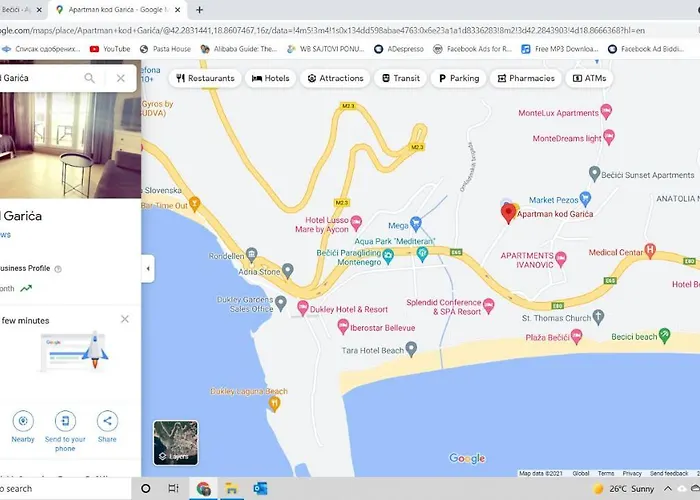Expand system tray hidden icons arrow
The width and height of the screenshot is (700, 500).
click(667, 488)
